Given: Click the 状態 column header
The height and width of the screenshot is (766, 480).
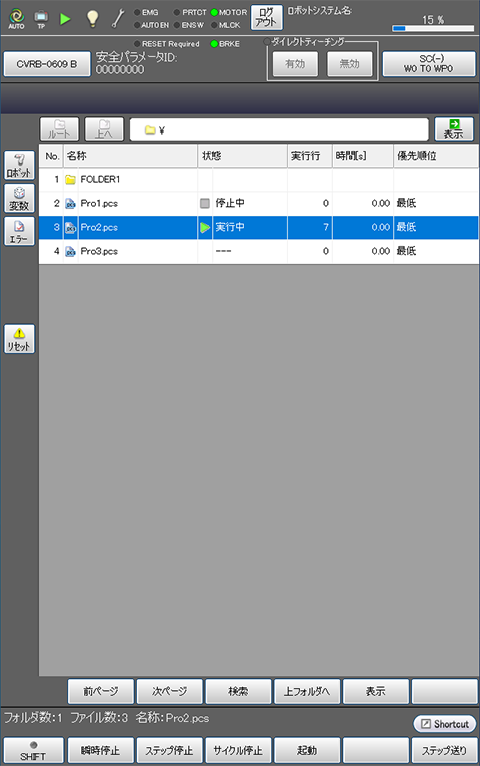Looking at the screenshot, I should tap(242, 156).
